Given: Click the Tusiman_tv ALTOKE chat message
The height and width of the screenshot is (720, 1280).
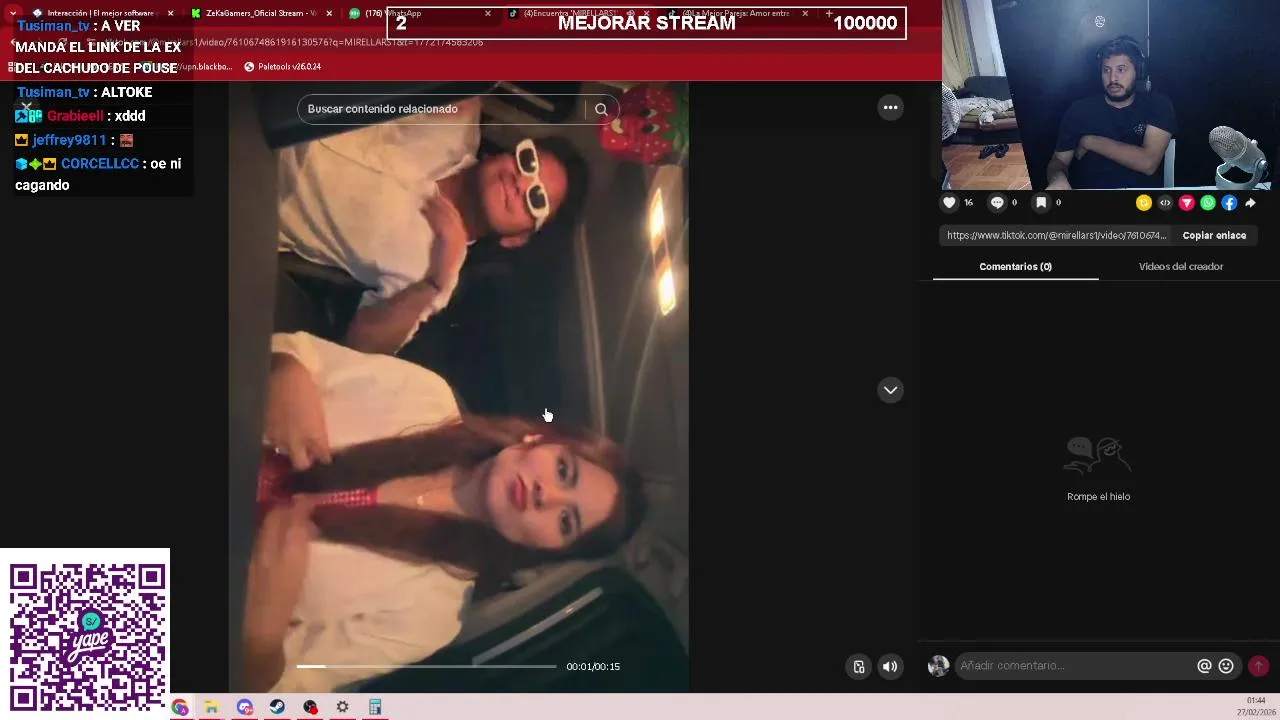Looking at the screenshot, I should point(85,92).
